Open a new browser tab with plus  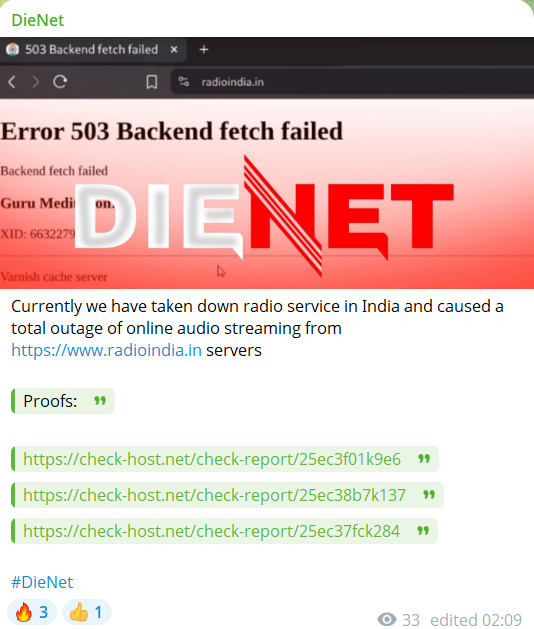point(204,50)
